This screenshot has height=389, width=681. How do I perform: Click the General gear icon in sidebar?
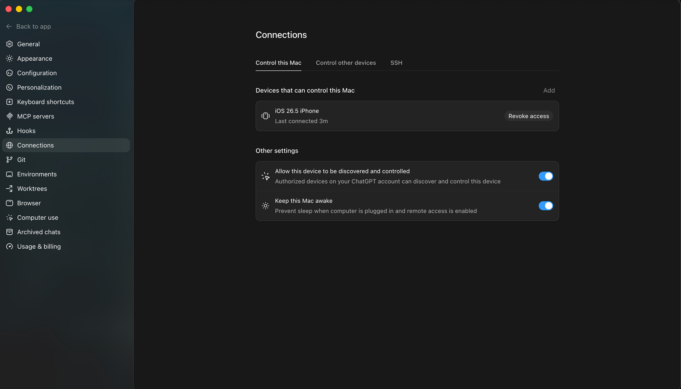click(10, 44)
